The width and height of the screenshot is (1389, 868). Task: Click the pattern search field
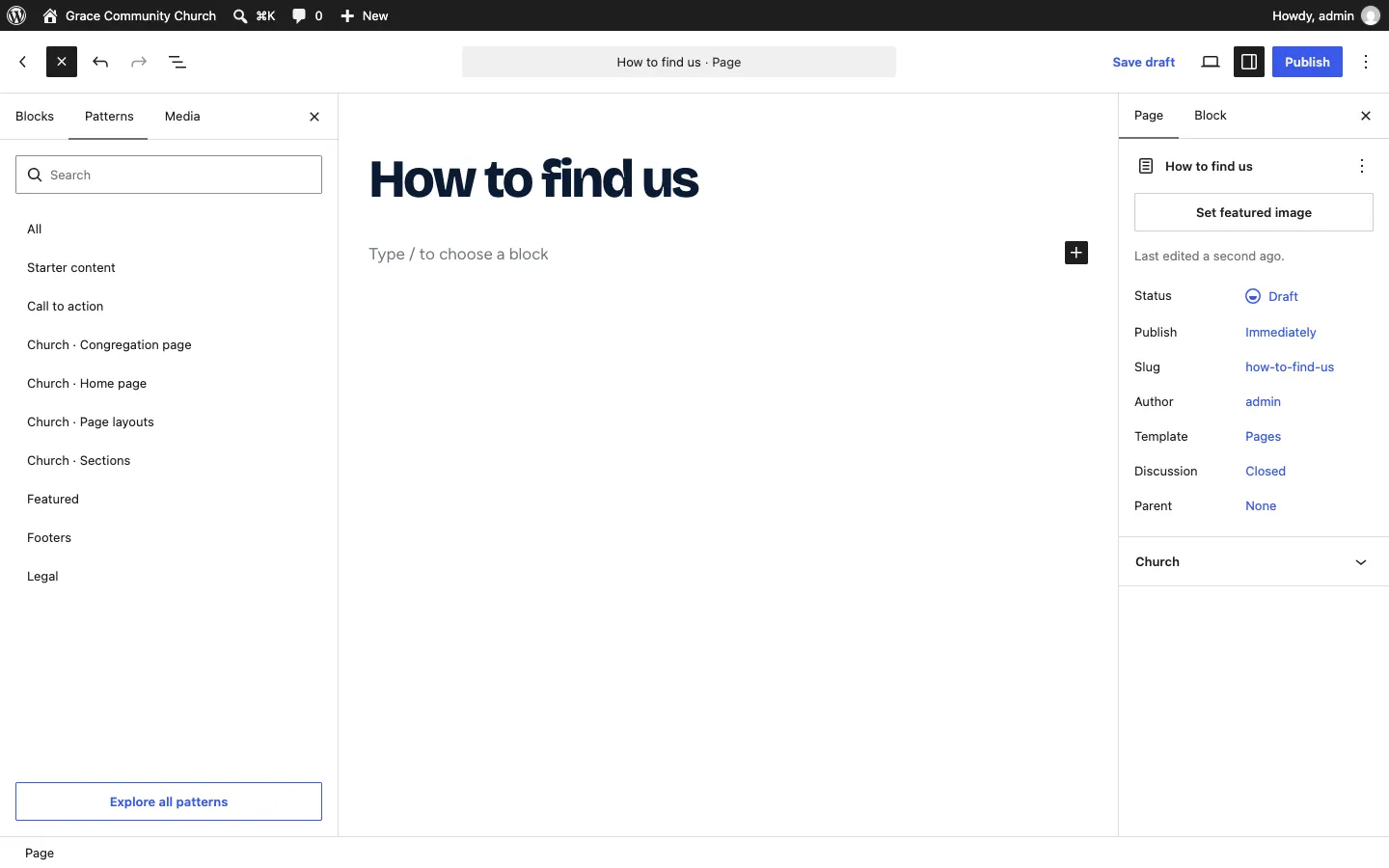169,175
